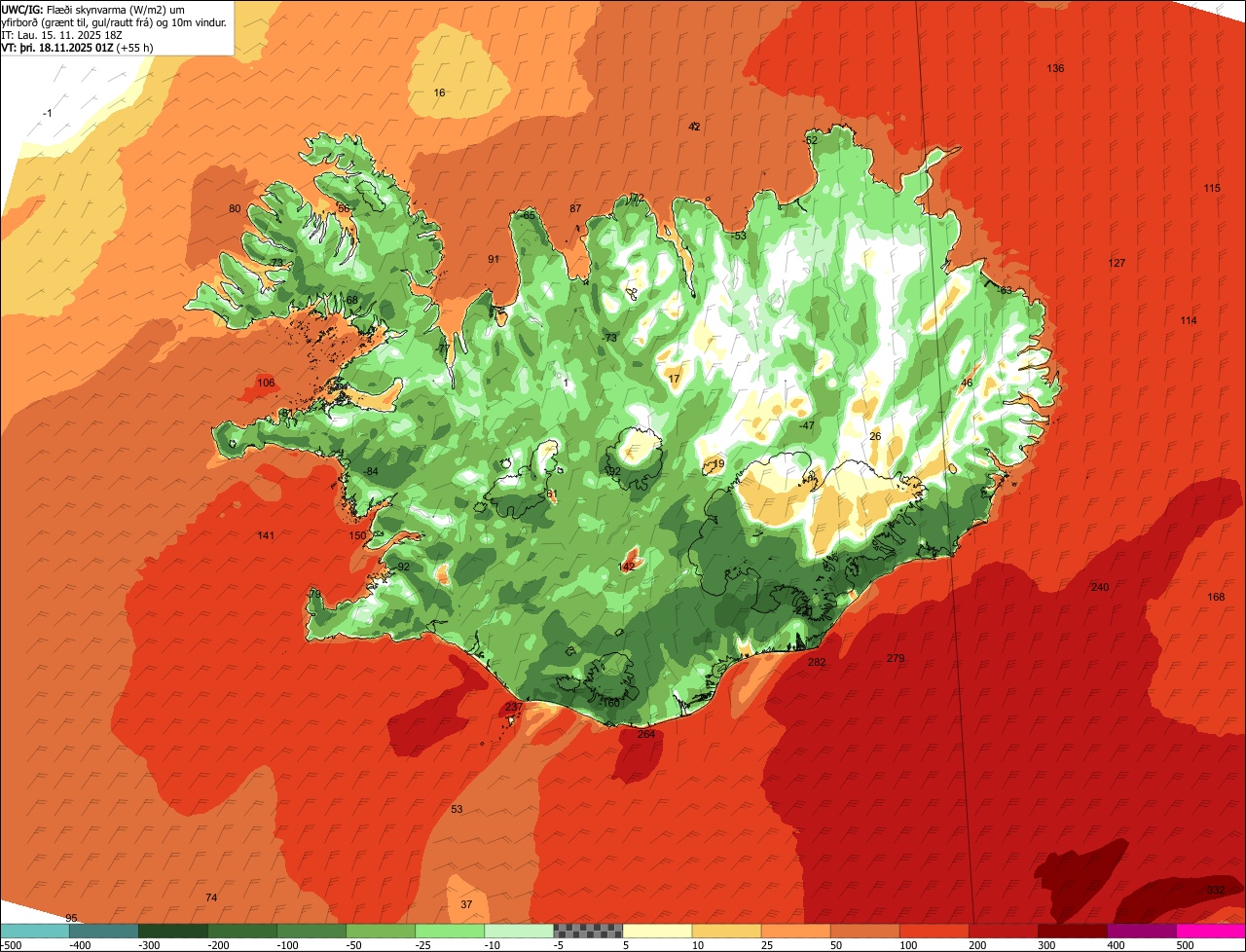Click the magenta legend swatch right of 500
The width and height of the screenshot is (1246, 952).
[x=1211, y=930]
